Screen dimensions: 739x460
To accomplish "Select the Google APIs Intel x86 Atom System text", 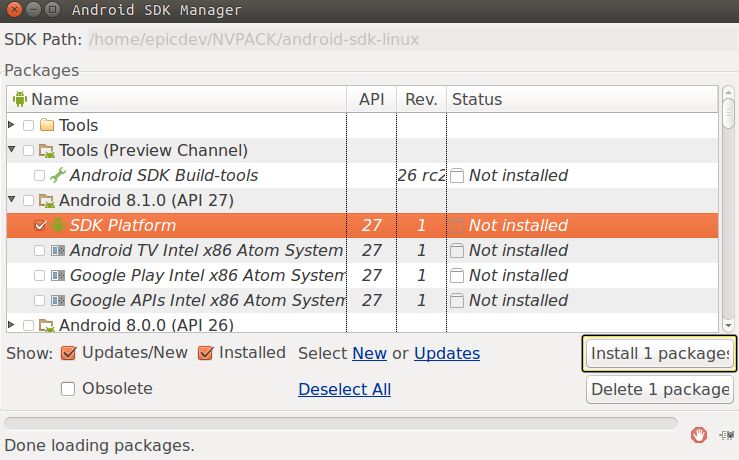I will pyautogui.click(x=208, y=300).
